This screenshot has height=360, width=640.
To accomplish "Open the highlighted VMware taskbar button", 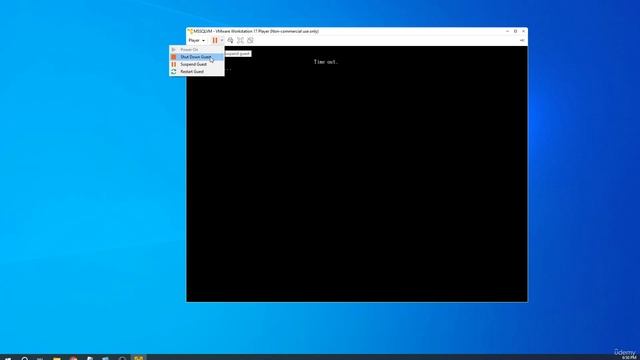I will (139, 358).
